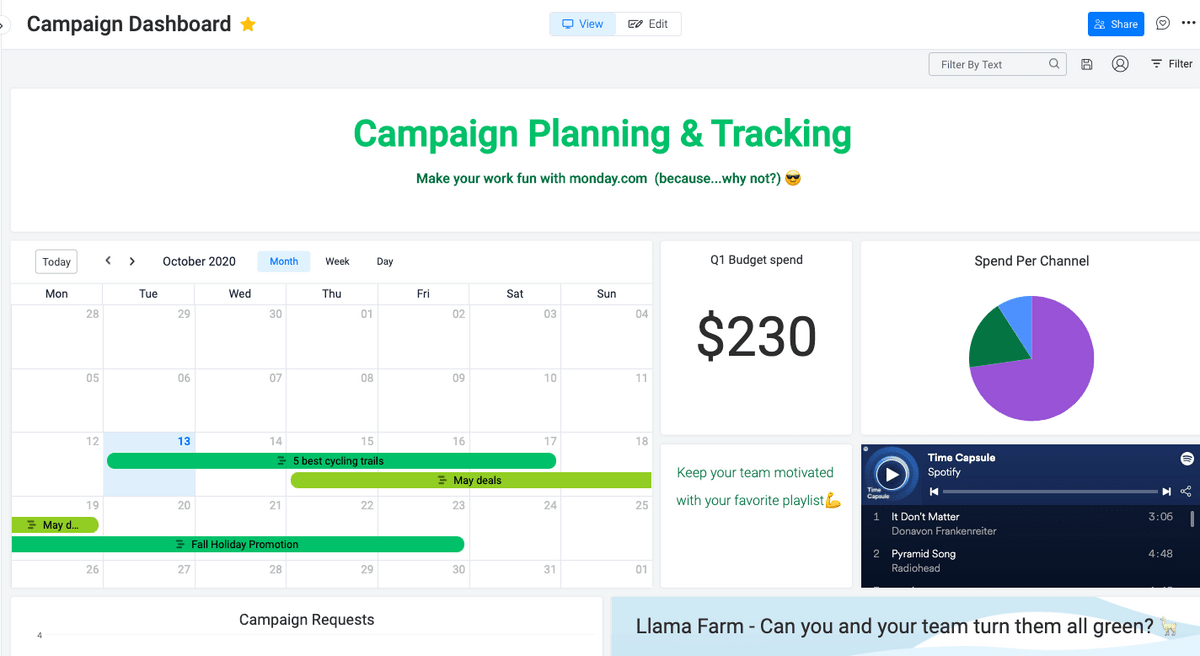Skip to next track in Spotify widget

pyautogui.click(x=1166, y=491)
